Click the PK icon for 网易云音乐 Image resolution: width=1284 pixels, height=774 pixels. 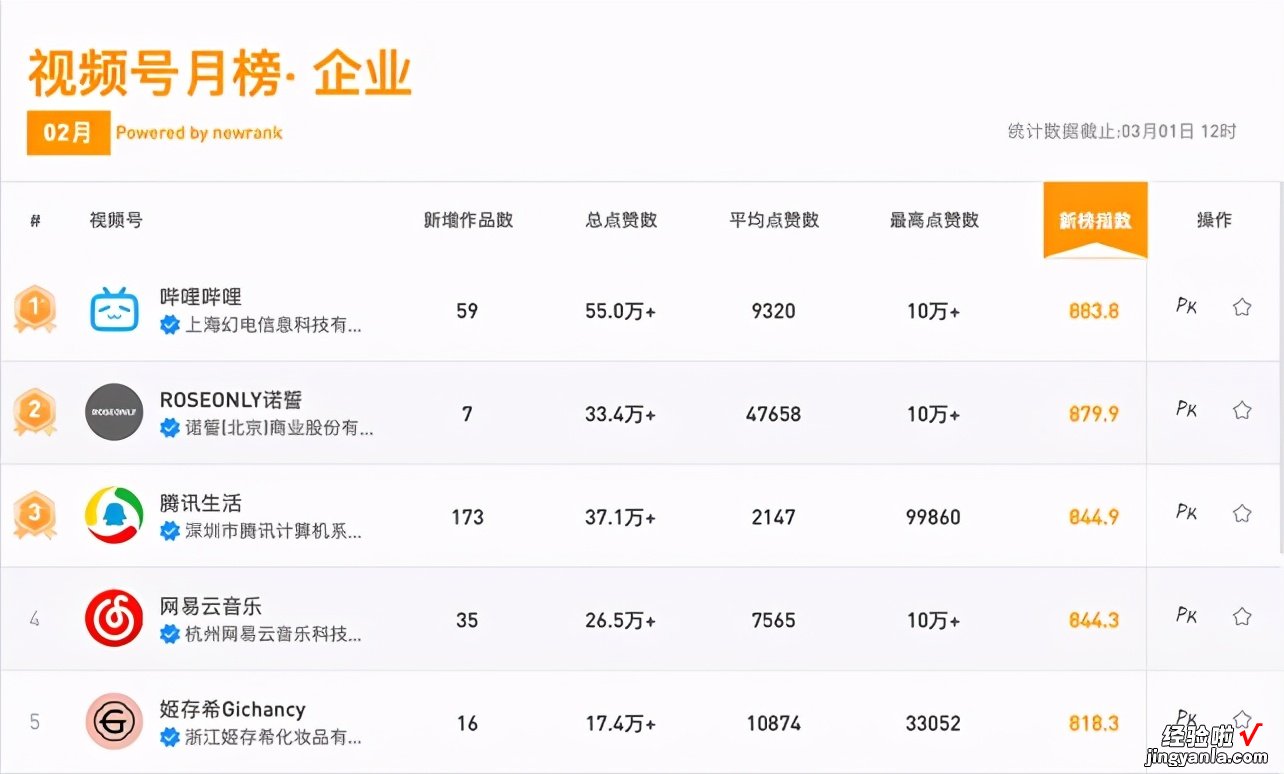(1186, 616)
